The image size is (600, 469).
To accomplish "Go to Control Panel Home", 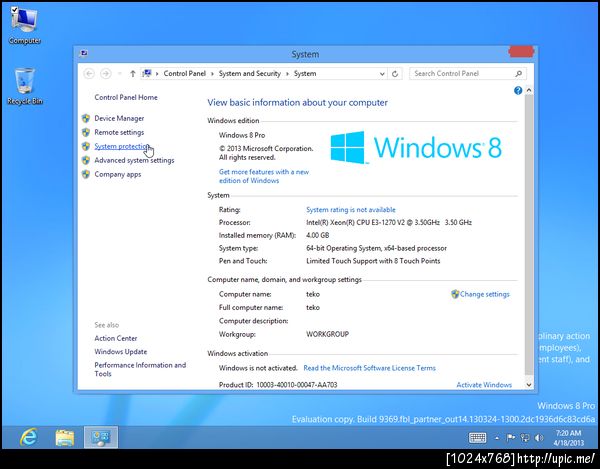I will point(126,97).
